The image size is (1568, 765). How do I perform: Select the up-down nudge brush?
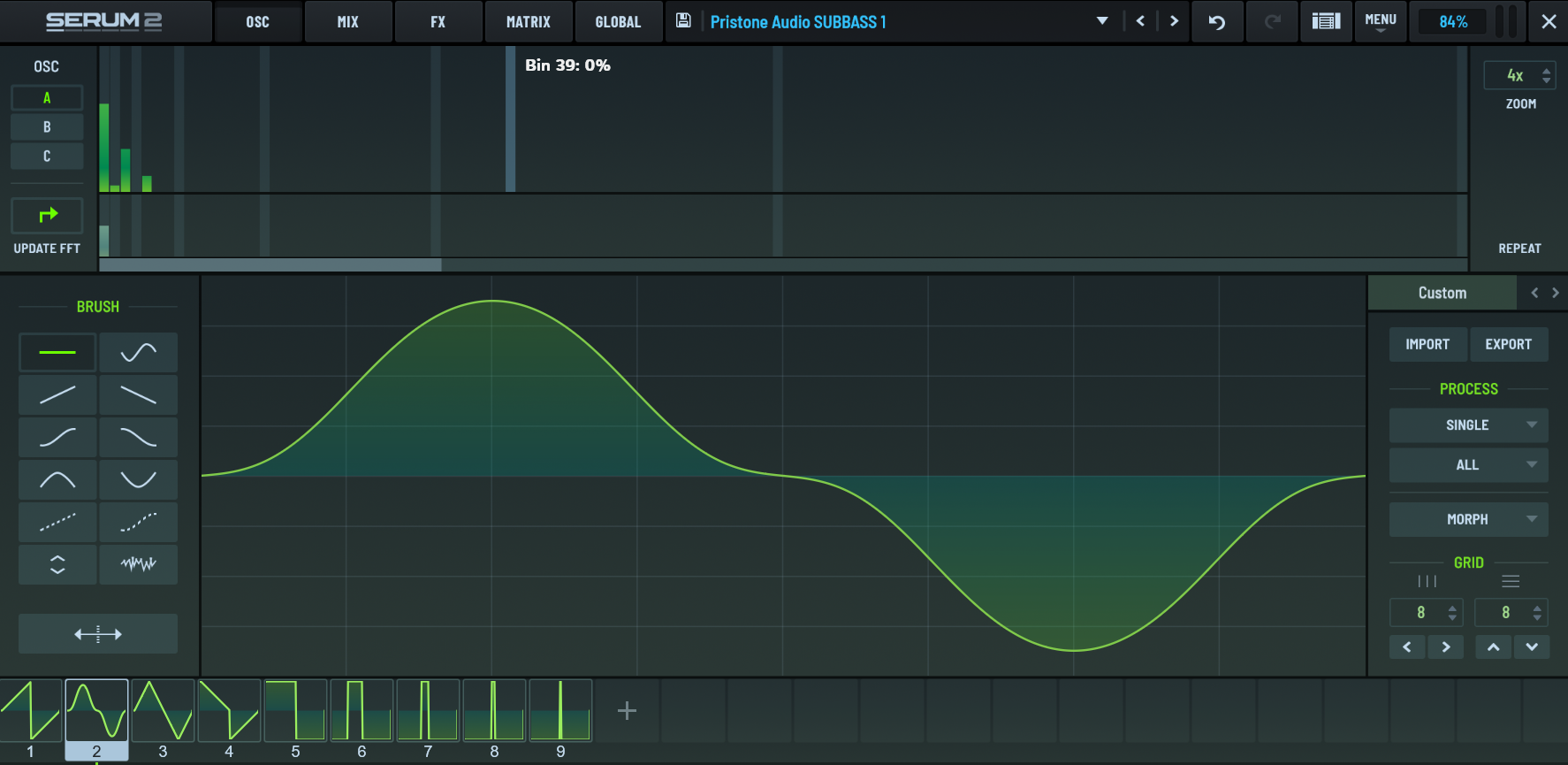click(x=57, y=564)
